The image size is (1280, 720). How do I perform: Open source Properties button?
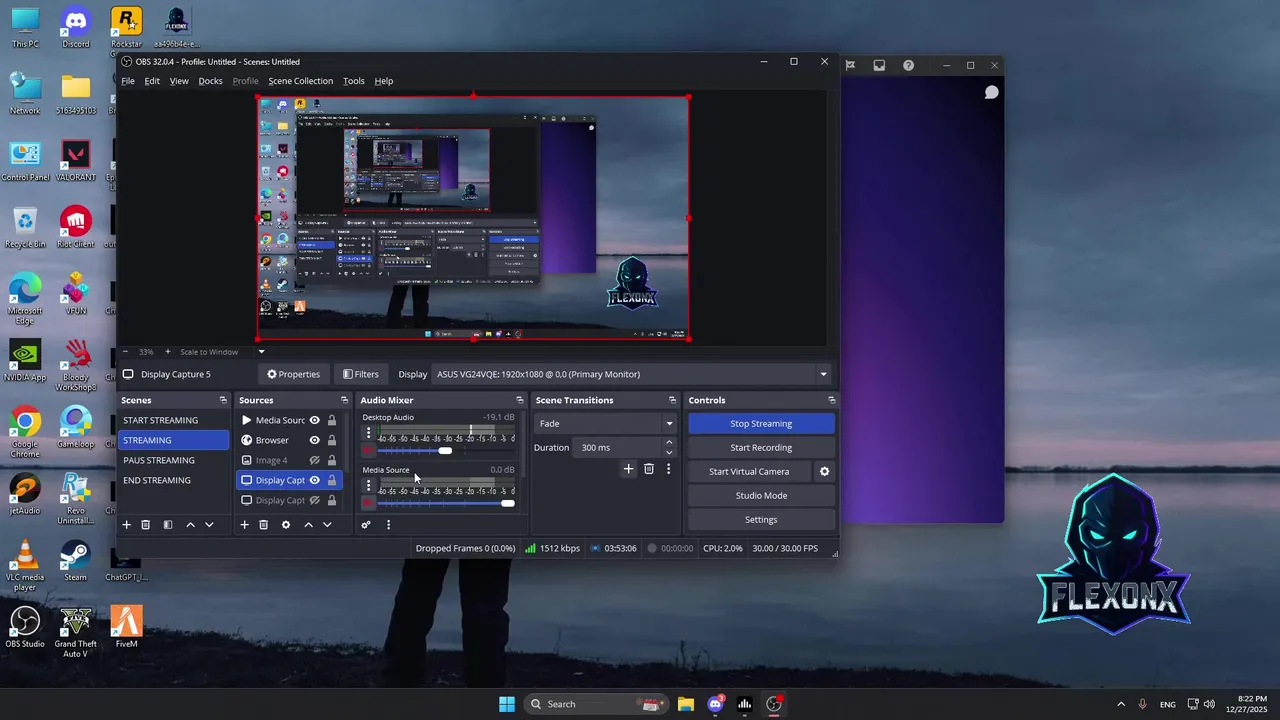[x=293, y=374]
